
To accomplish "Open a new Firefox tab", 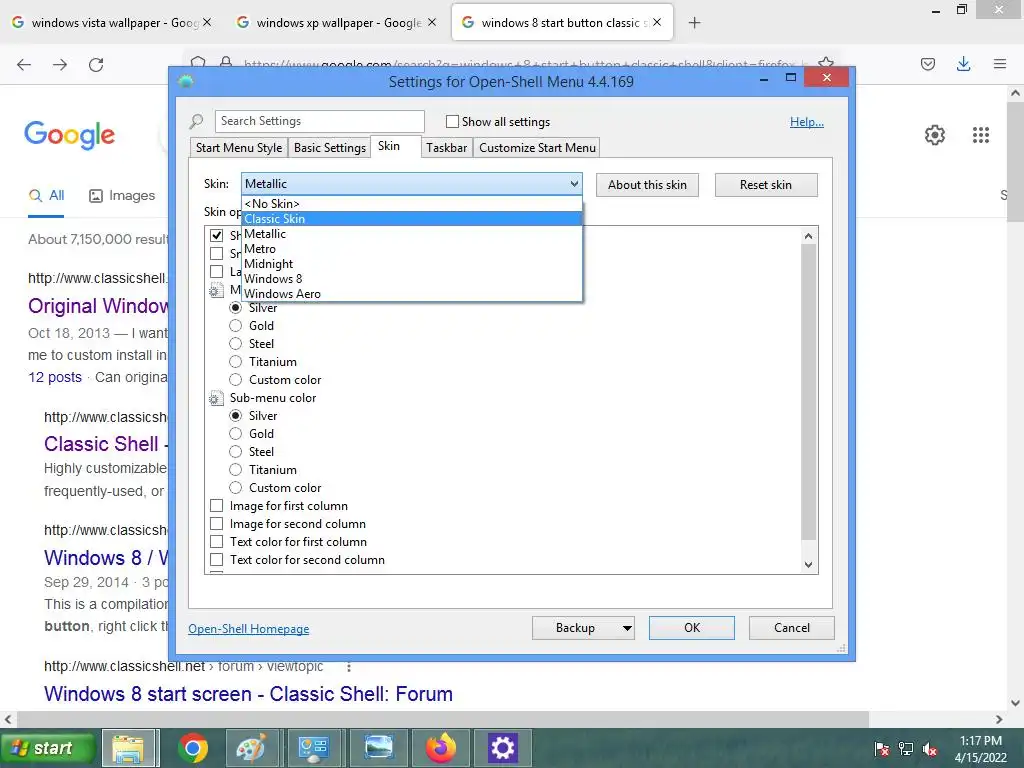I will (694, 23).
